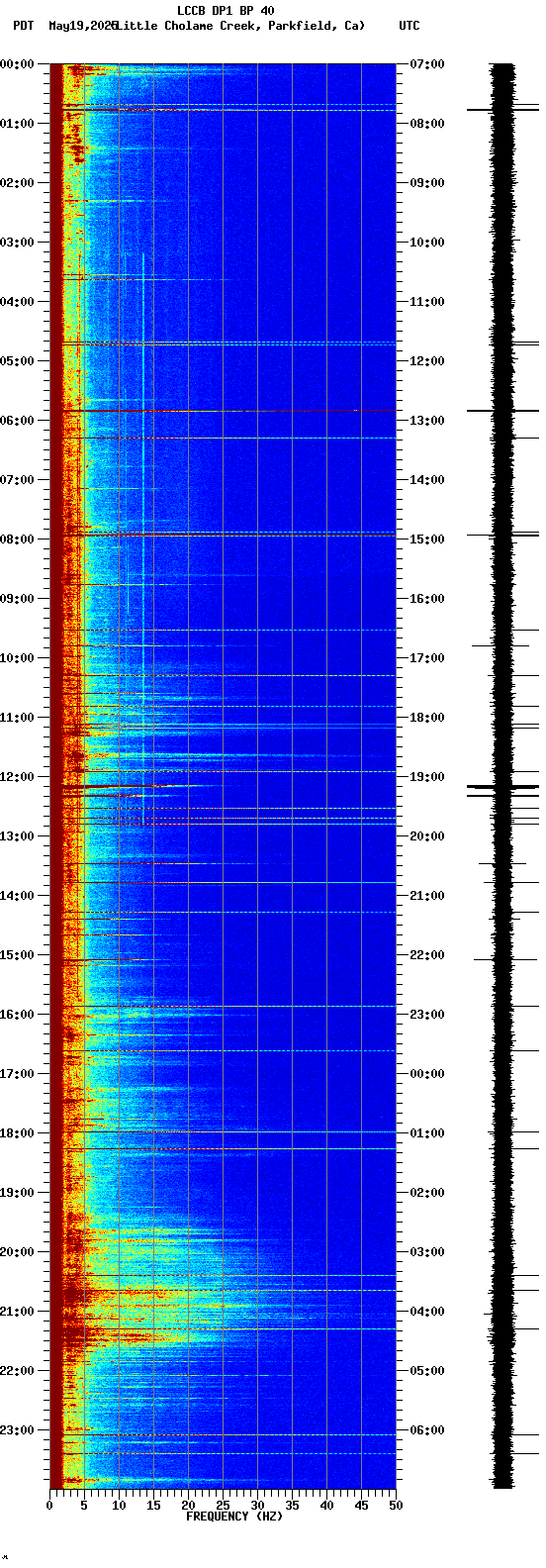Click the PDT axis label '08:00'

(17, 539)
